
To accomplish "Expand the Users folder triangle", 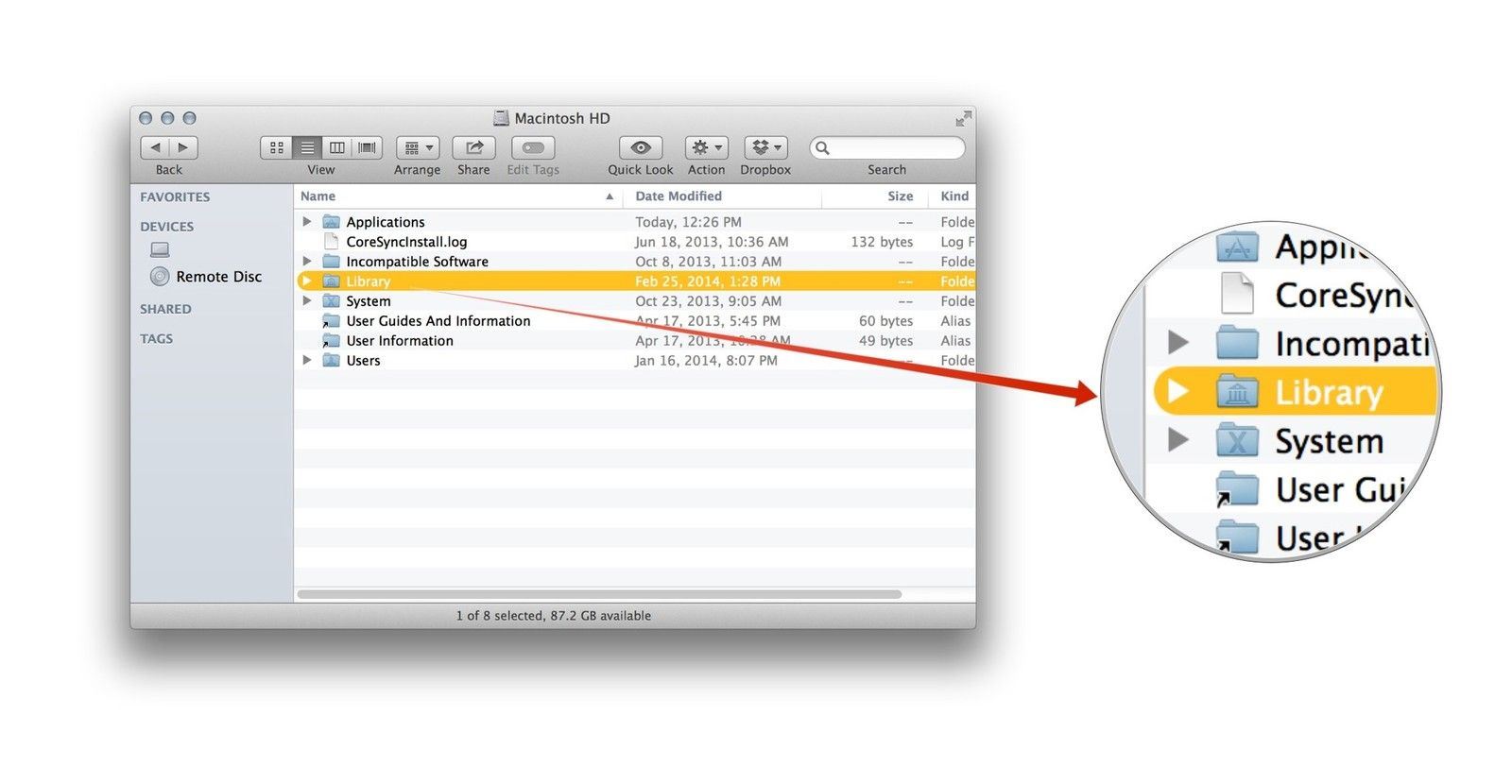I will (307, 361).
